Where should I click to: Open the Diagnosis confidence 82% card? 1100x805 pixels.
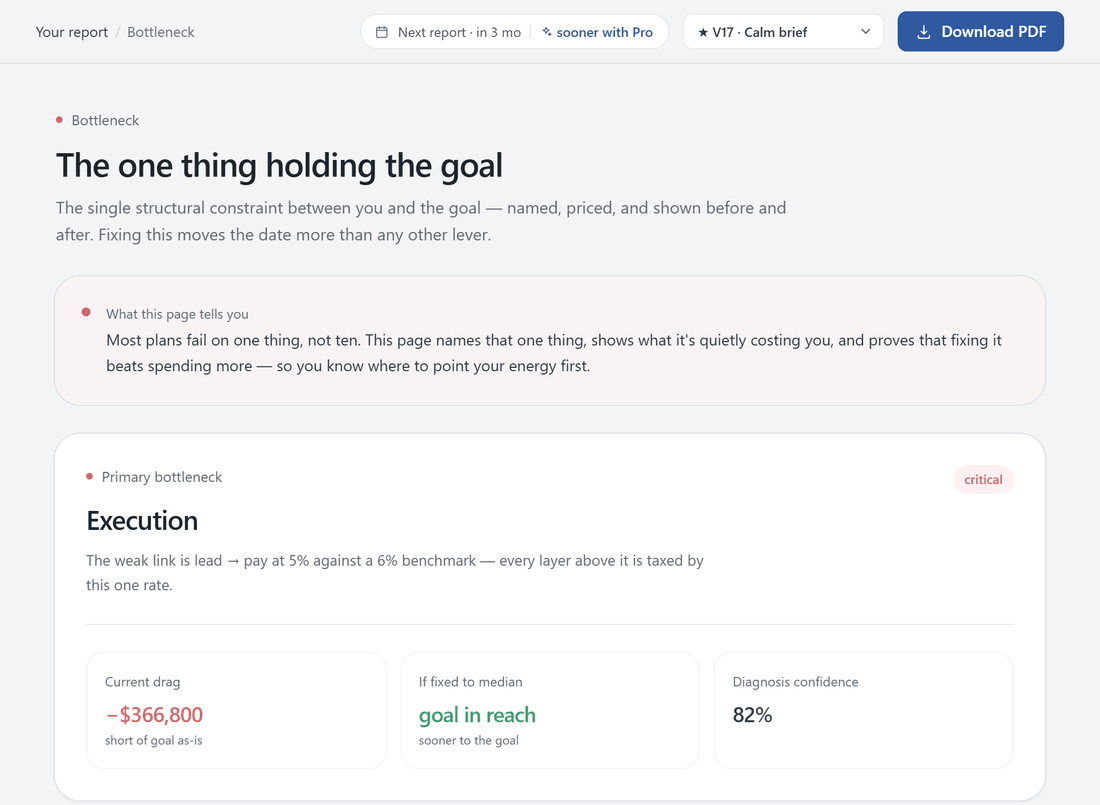(x=863, y=710)
